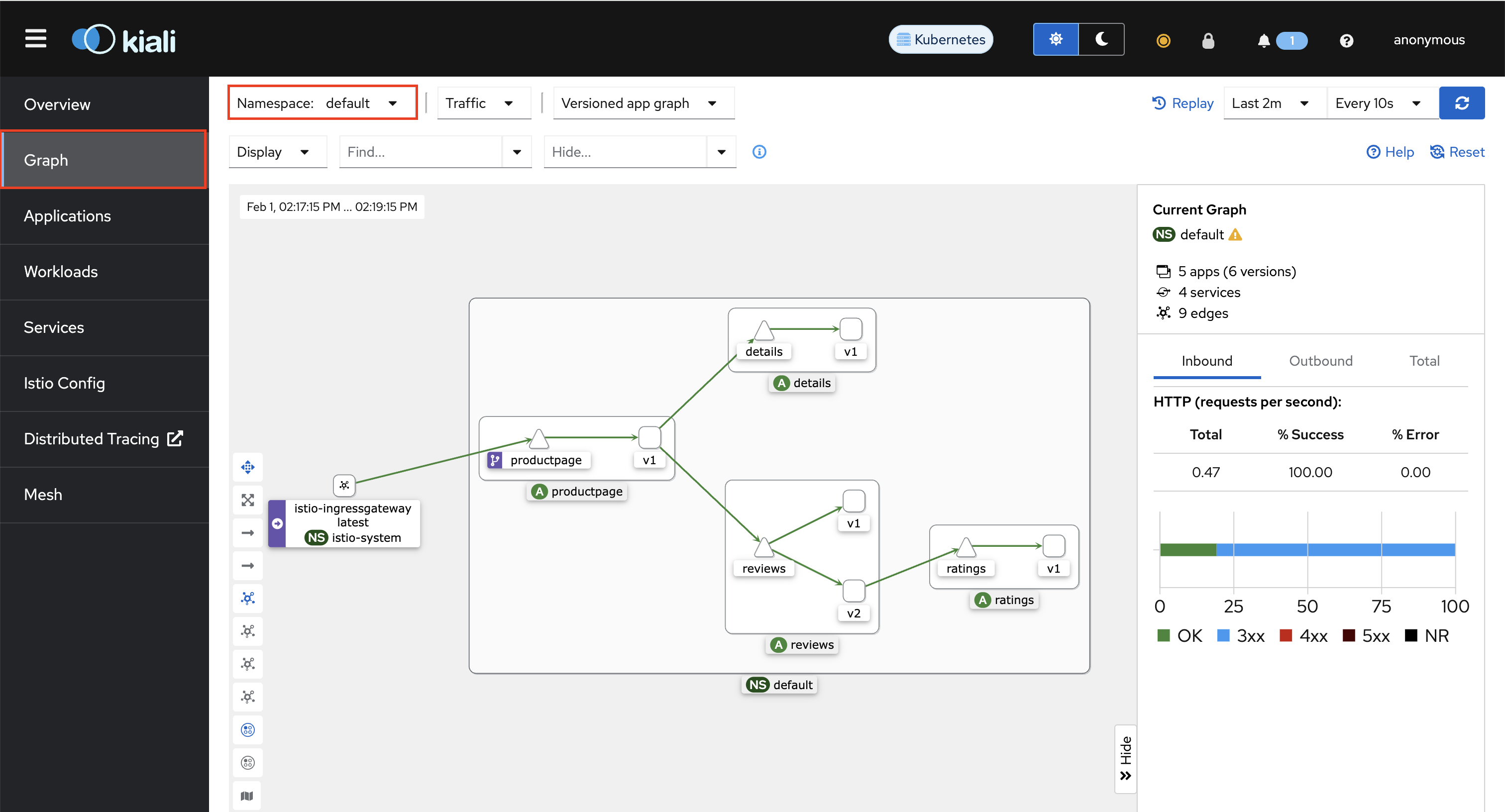The width and height of the screenshot is (1505, 812).
Task: Expand the Versioned app graph dropdown
Action: click(643, 103)
